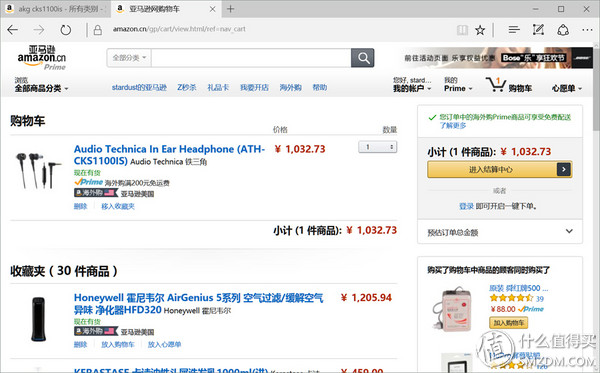Click the ¥ 1,032.73 item price
600x373 pixels.
(x=300, y=149)
